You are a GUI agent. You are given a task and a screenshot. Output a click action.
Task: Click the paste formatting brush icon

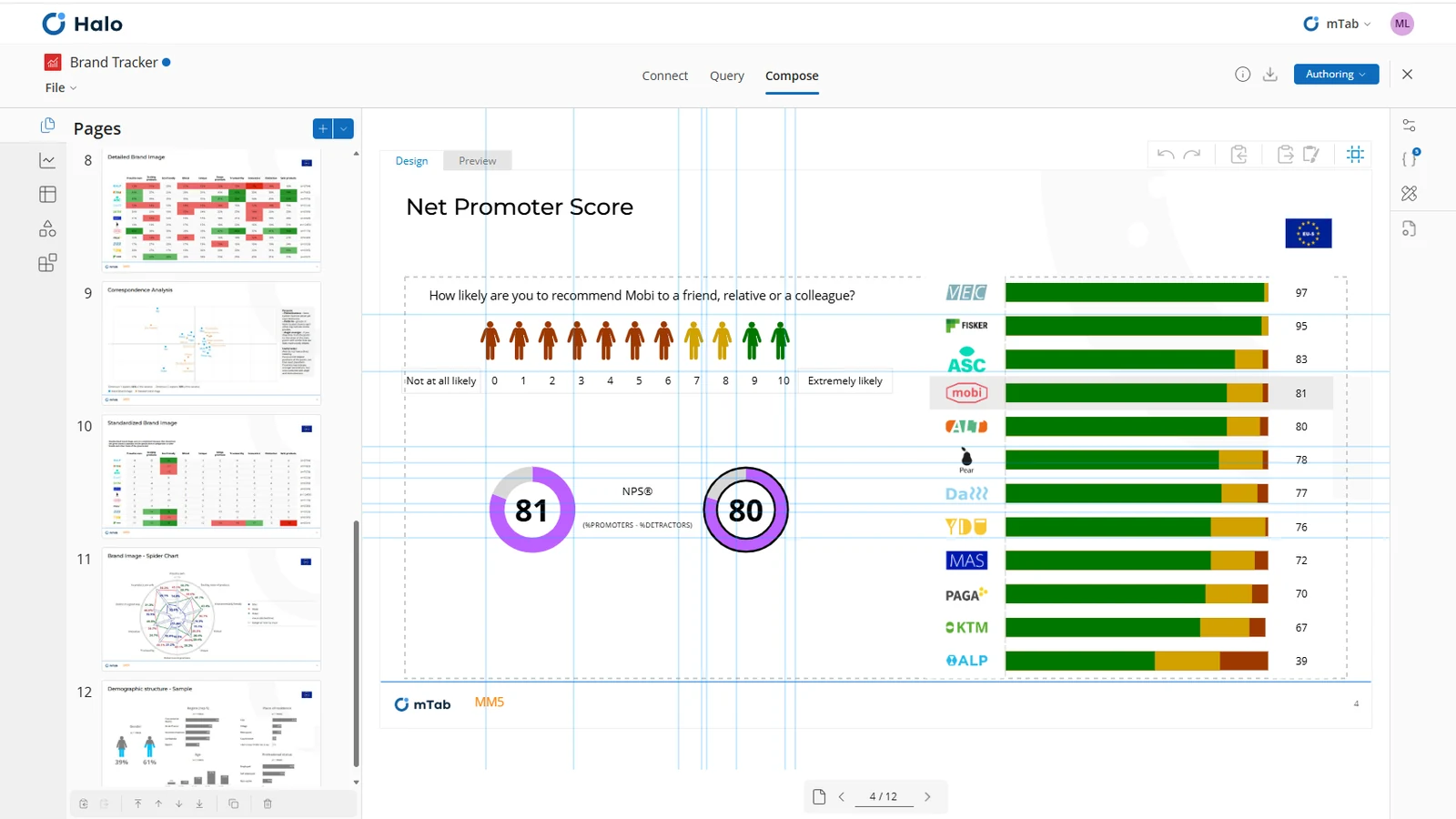pyautogui.click(x=1311, y=155)
